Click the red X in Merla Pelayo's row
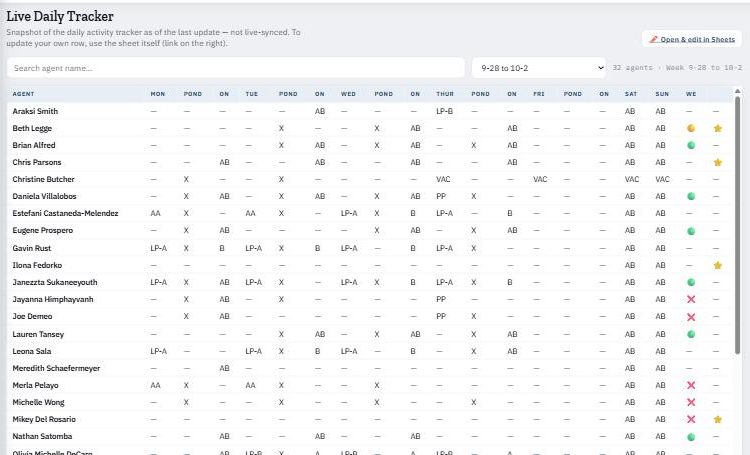The height and width of the screenshot is (455, 750). click(691, 385)
